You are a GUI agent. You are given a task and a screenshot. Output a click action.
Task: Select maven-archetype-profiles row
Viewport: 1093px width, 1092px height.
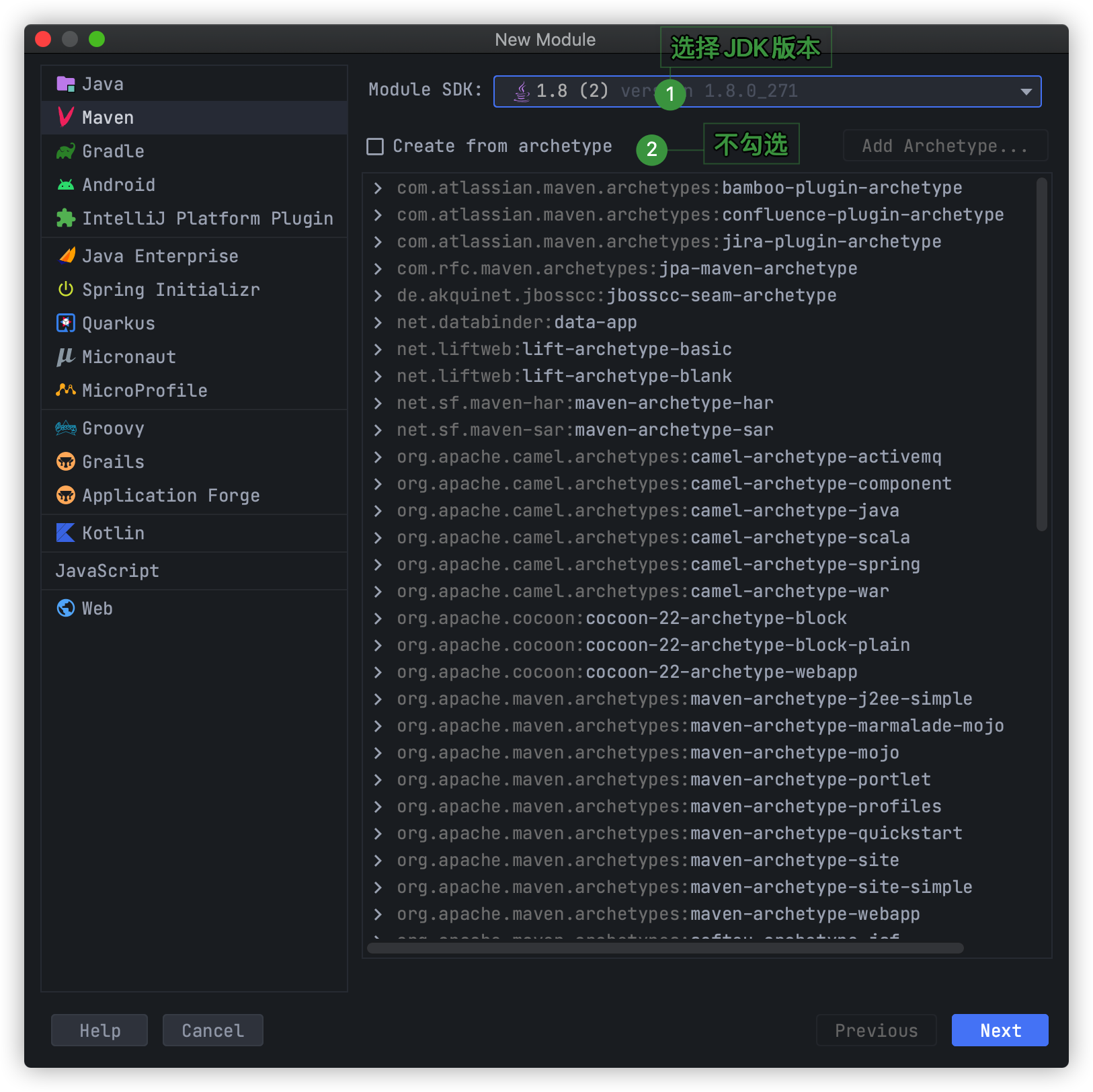[699, 807]
